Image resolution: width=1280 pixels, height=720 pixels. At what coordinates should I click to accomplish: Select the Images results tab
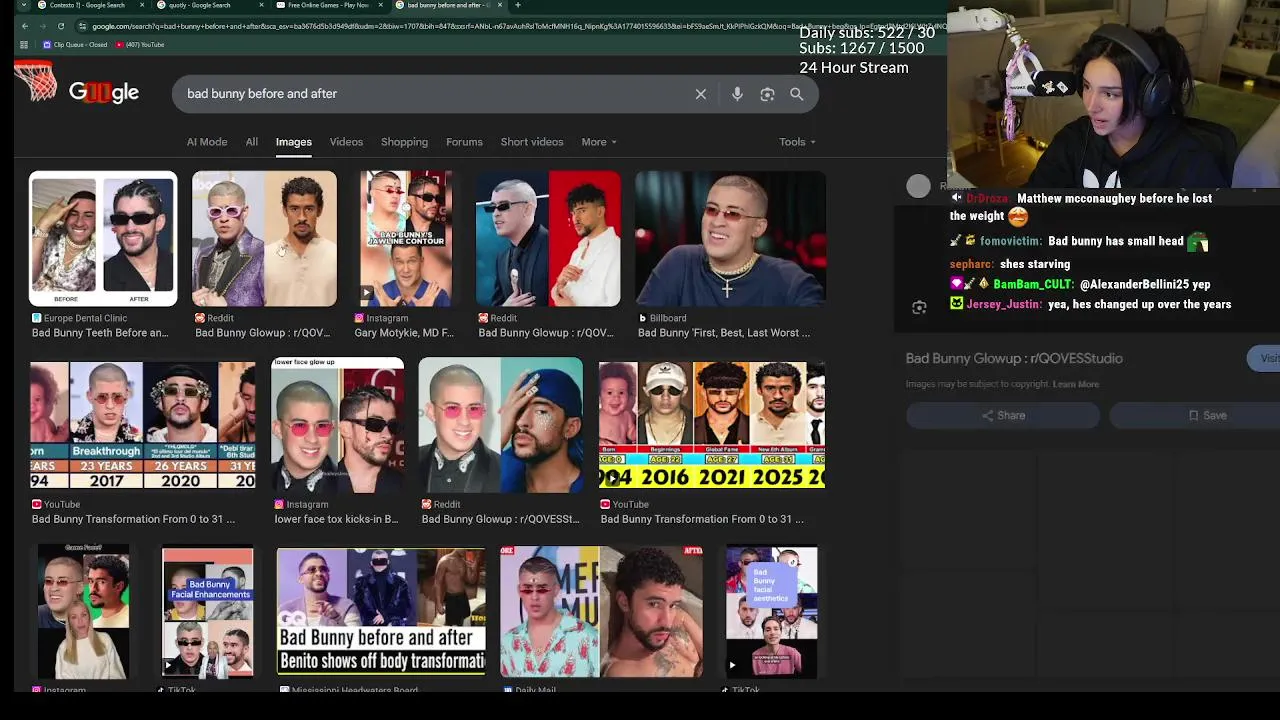[294, 142]
